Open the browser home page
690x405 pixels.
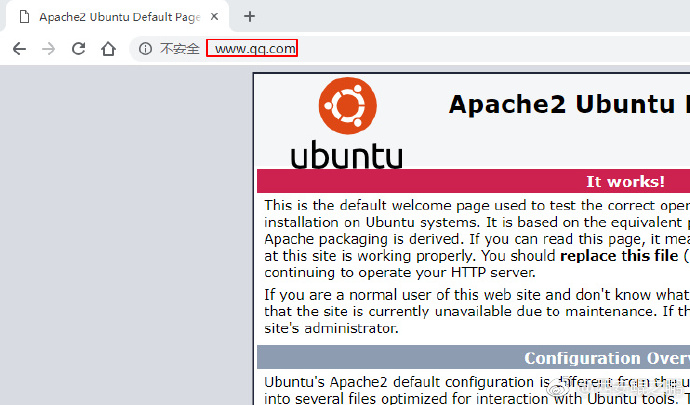tap(108, 48)
